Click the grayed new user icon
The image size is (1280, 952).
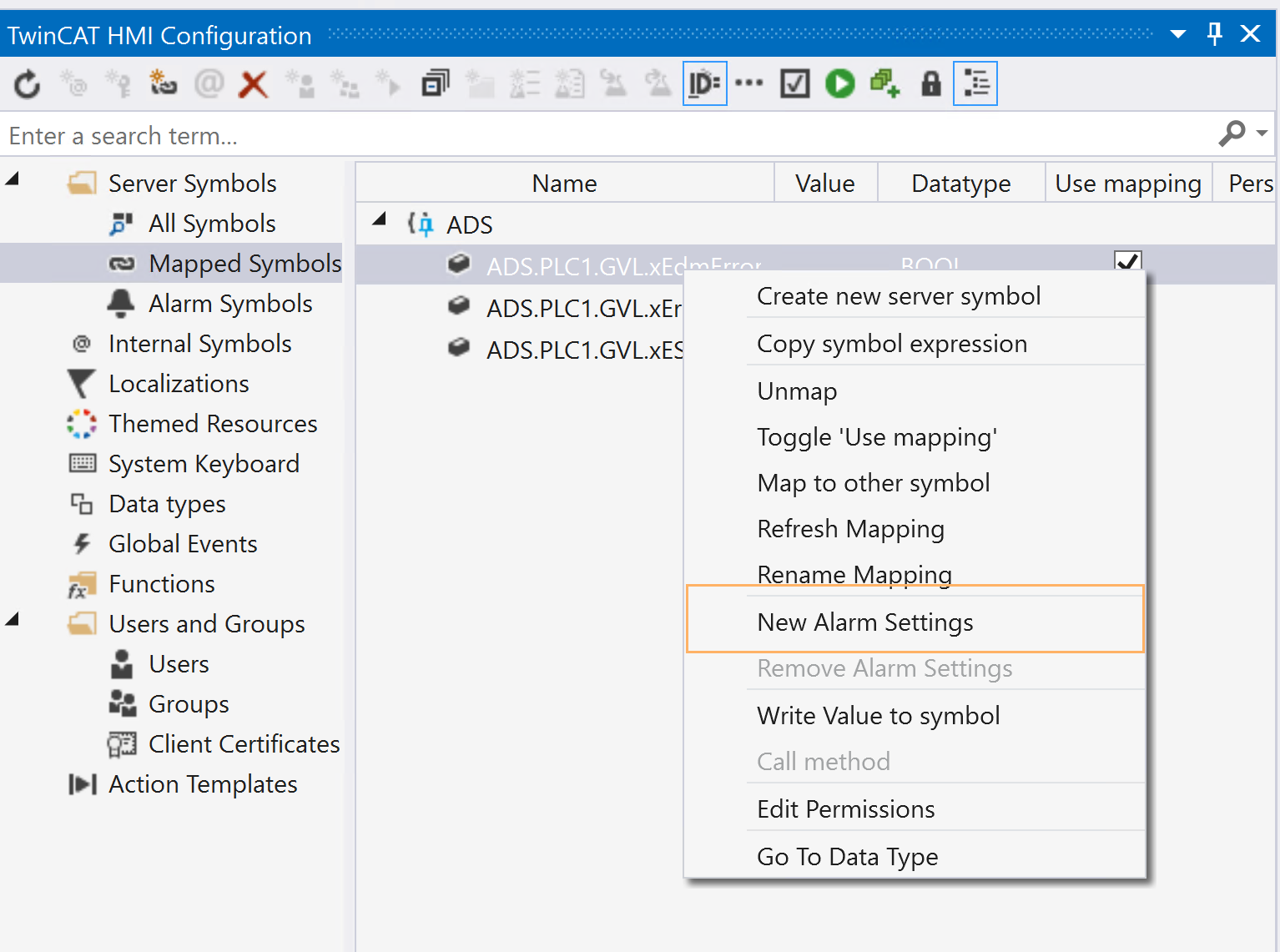click(x=300, y=83)
